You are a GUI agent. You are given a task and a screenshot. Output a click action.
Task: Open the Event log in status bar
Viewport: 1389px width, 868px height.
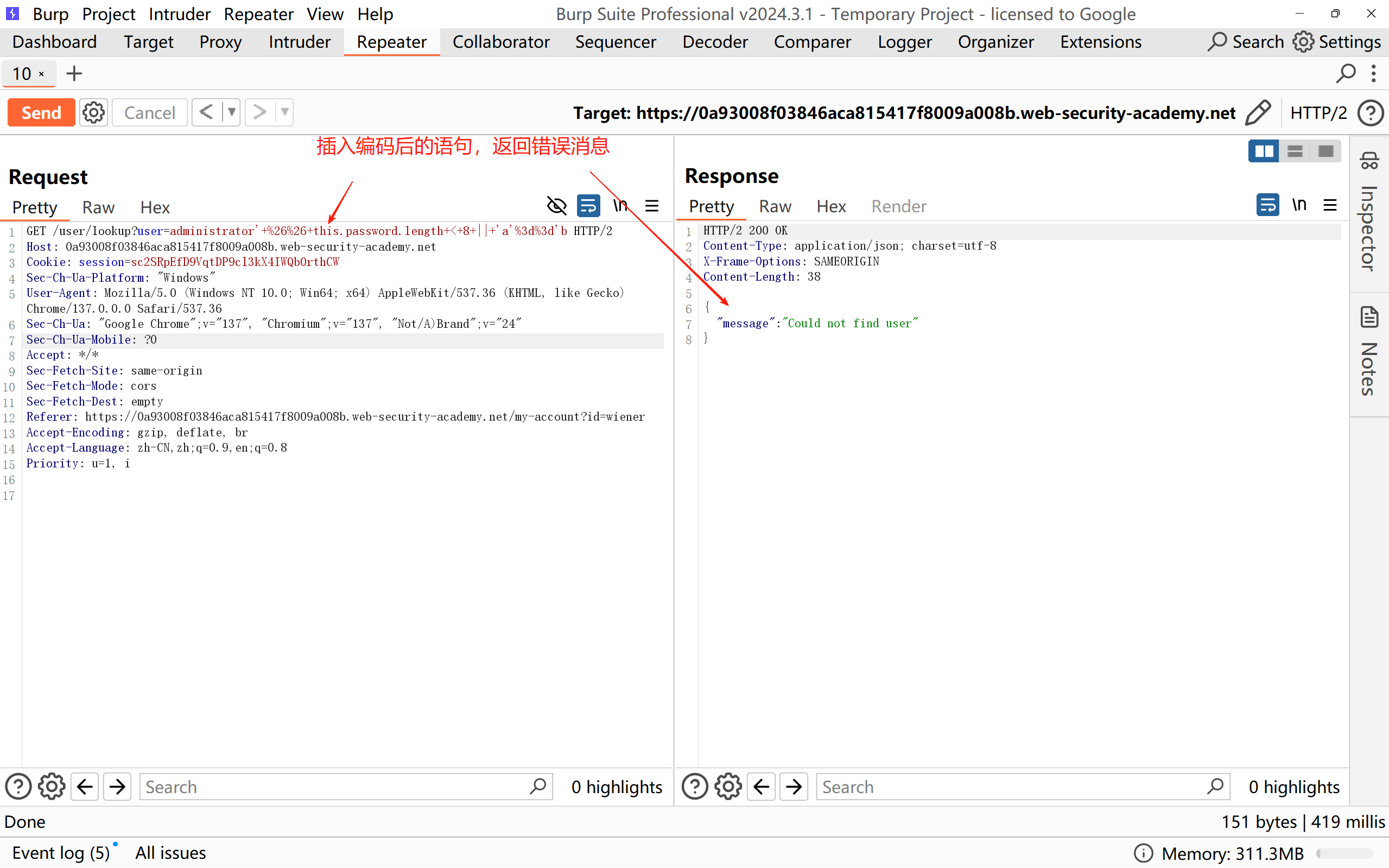click(x=61, y=852)
